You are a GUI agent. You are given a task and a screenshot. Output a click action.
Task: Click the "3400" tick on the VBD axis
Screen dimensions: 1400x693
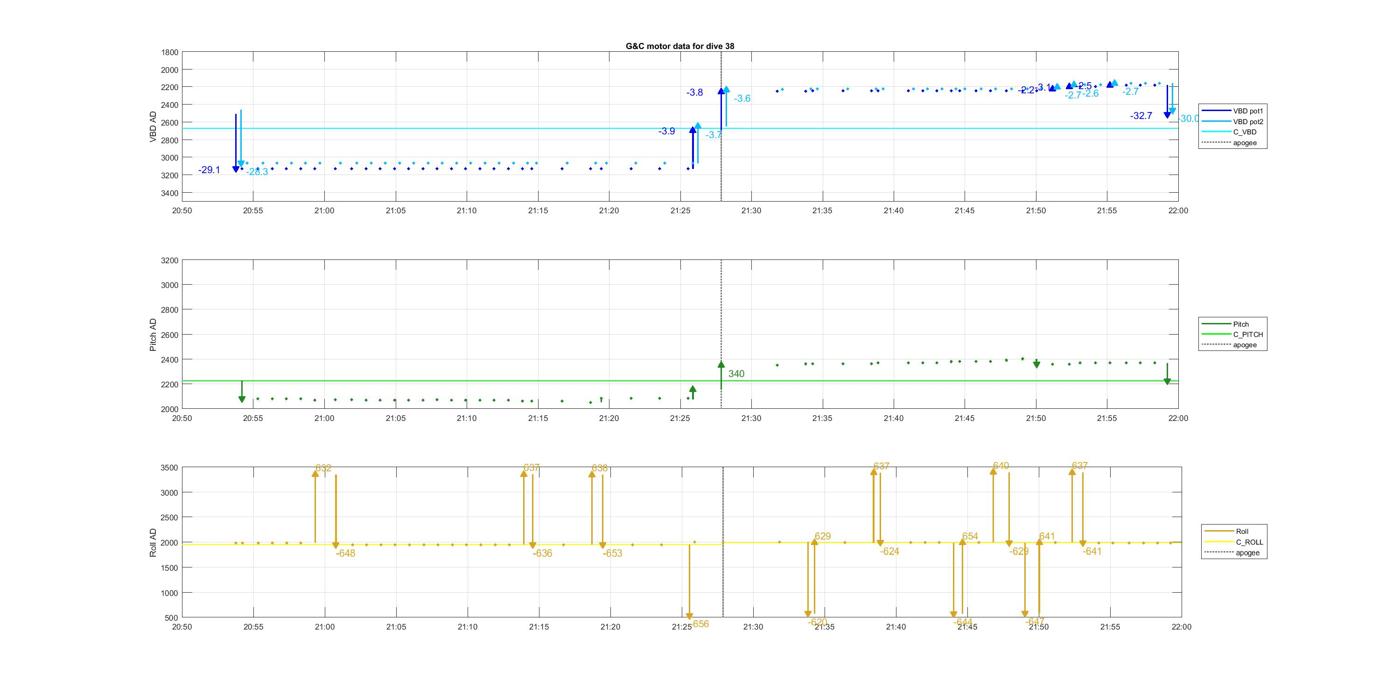(x=170, y=193)
